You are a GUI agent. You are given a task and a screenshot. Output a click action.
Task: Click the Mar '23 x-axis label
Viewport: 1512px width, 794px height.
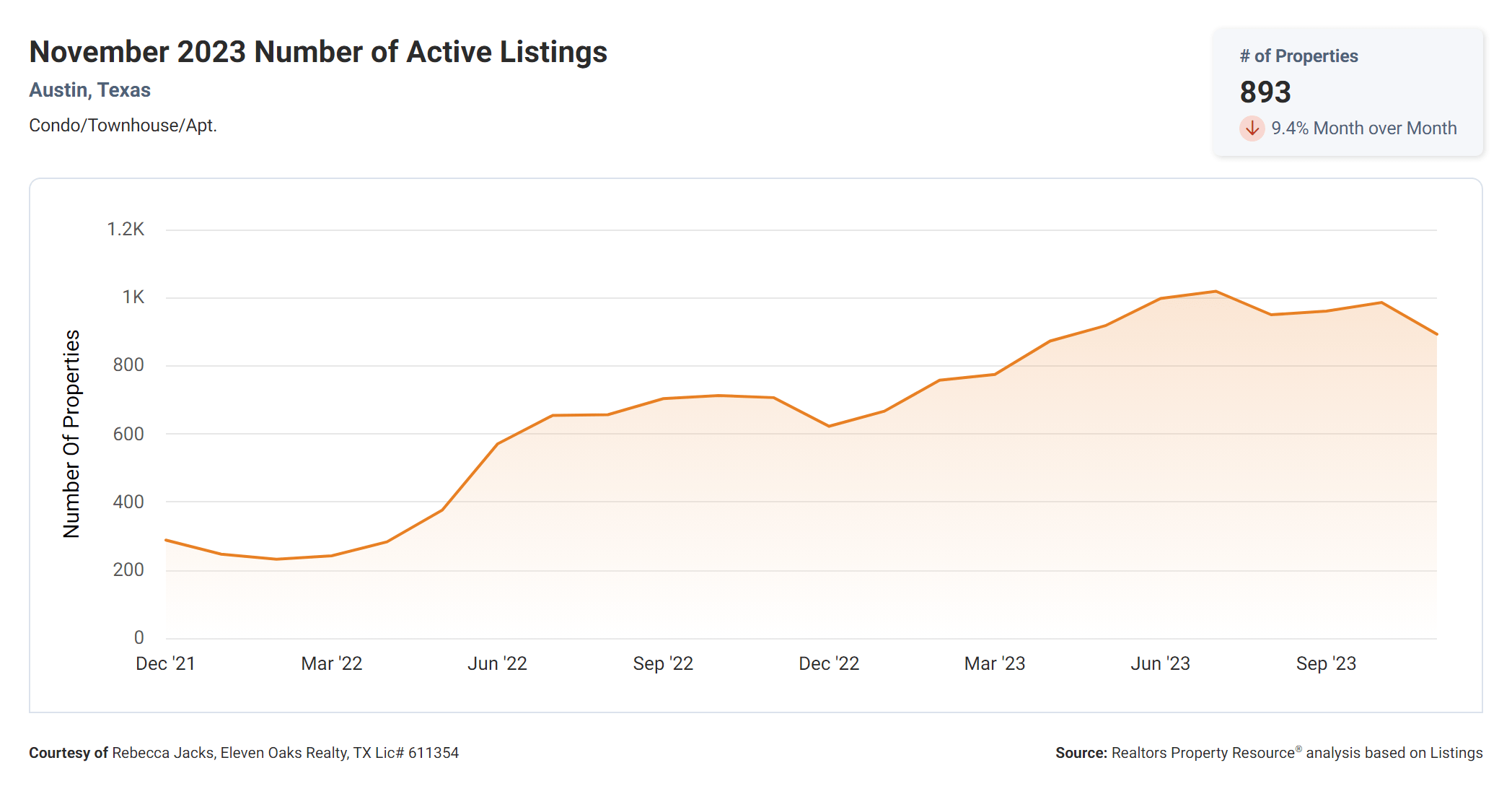coord(995,663)
